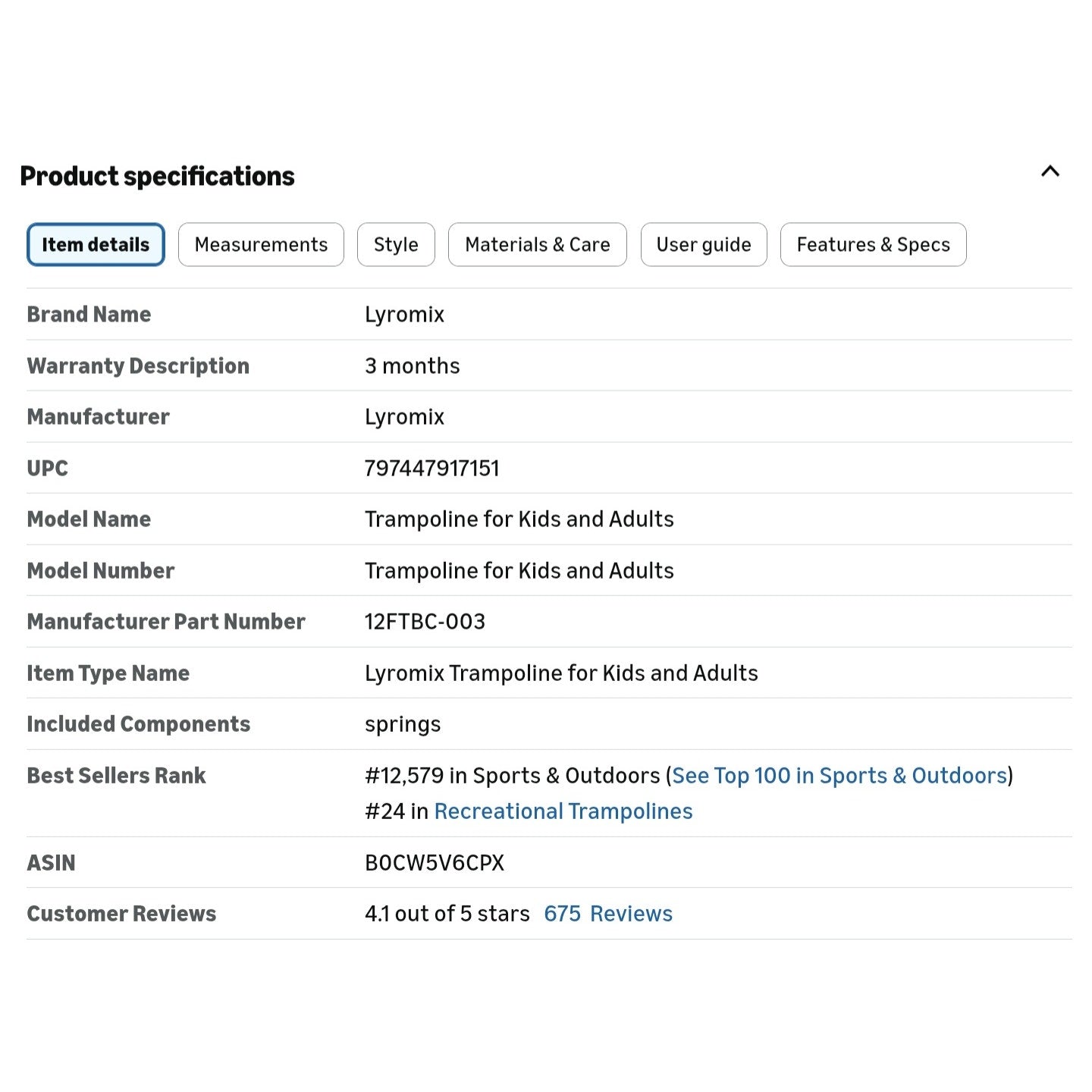Click the Included Components value springs

click(403, 724)
